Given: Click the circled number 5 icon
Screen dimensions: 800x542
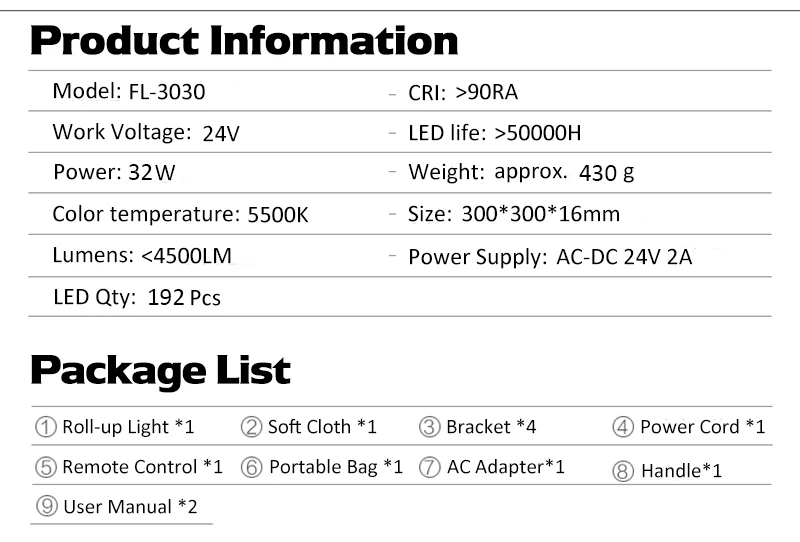Looking at the screenshot, I should click(46, 467).
